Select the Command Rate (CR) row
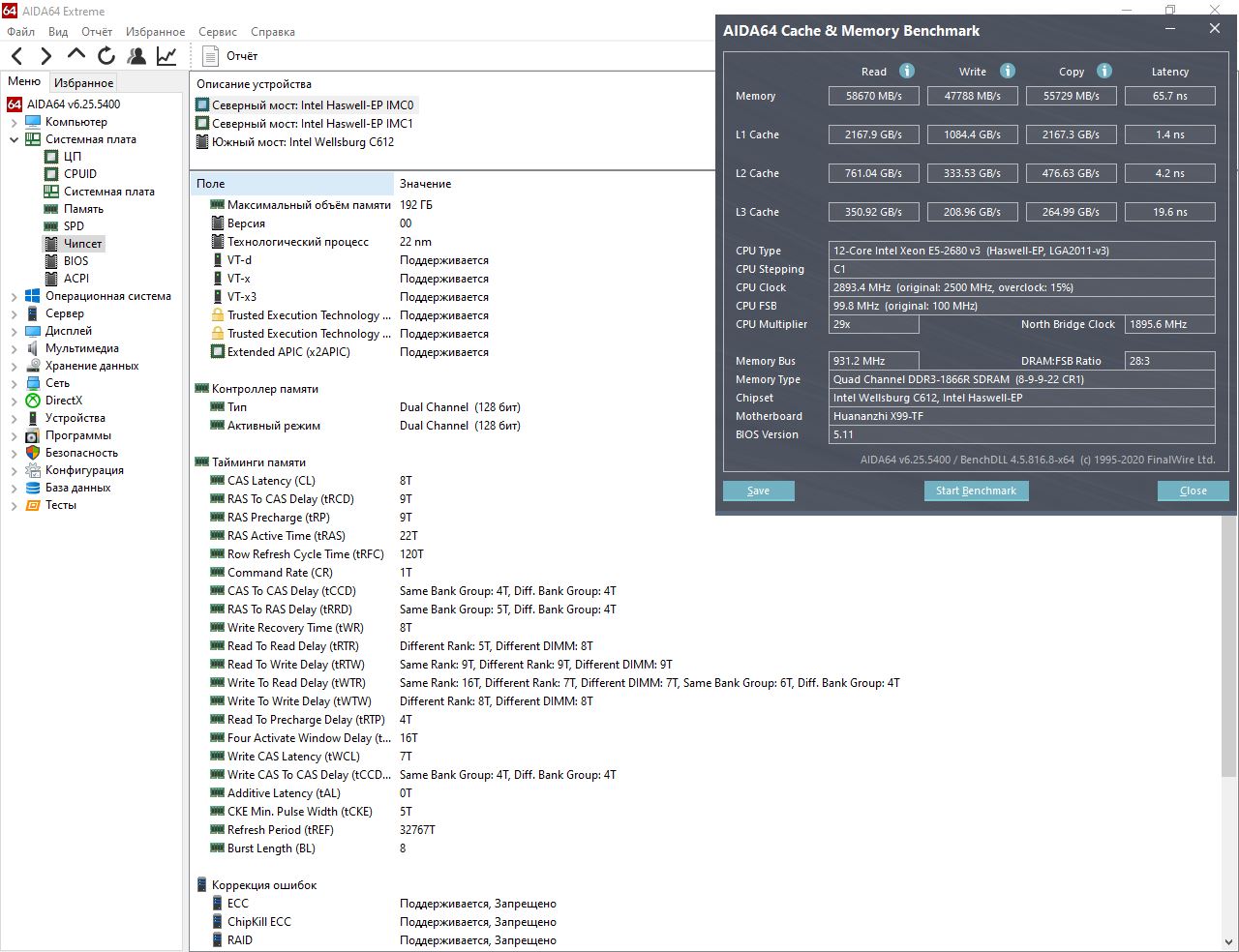The width and height of the screenshot is (1239, 952). pos(705,573)
